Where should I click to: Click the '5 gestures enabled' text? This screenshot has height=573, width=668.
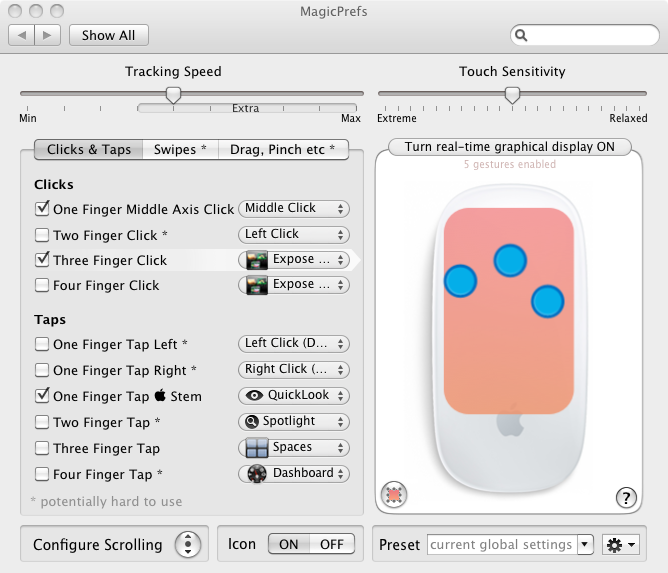pos(510,164)
